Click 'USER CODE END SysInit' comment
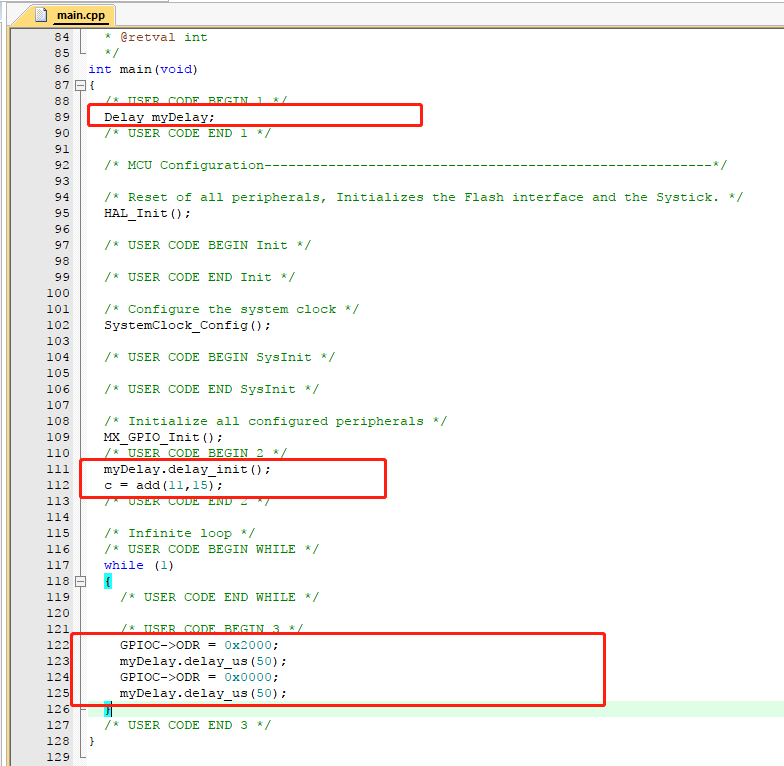This screenshot has width=784, height=766. point(212,390)
